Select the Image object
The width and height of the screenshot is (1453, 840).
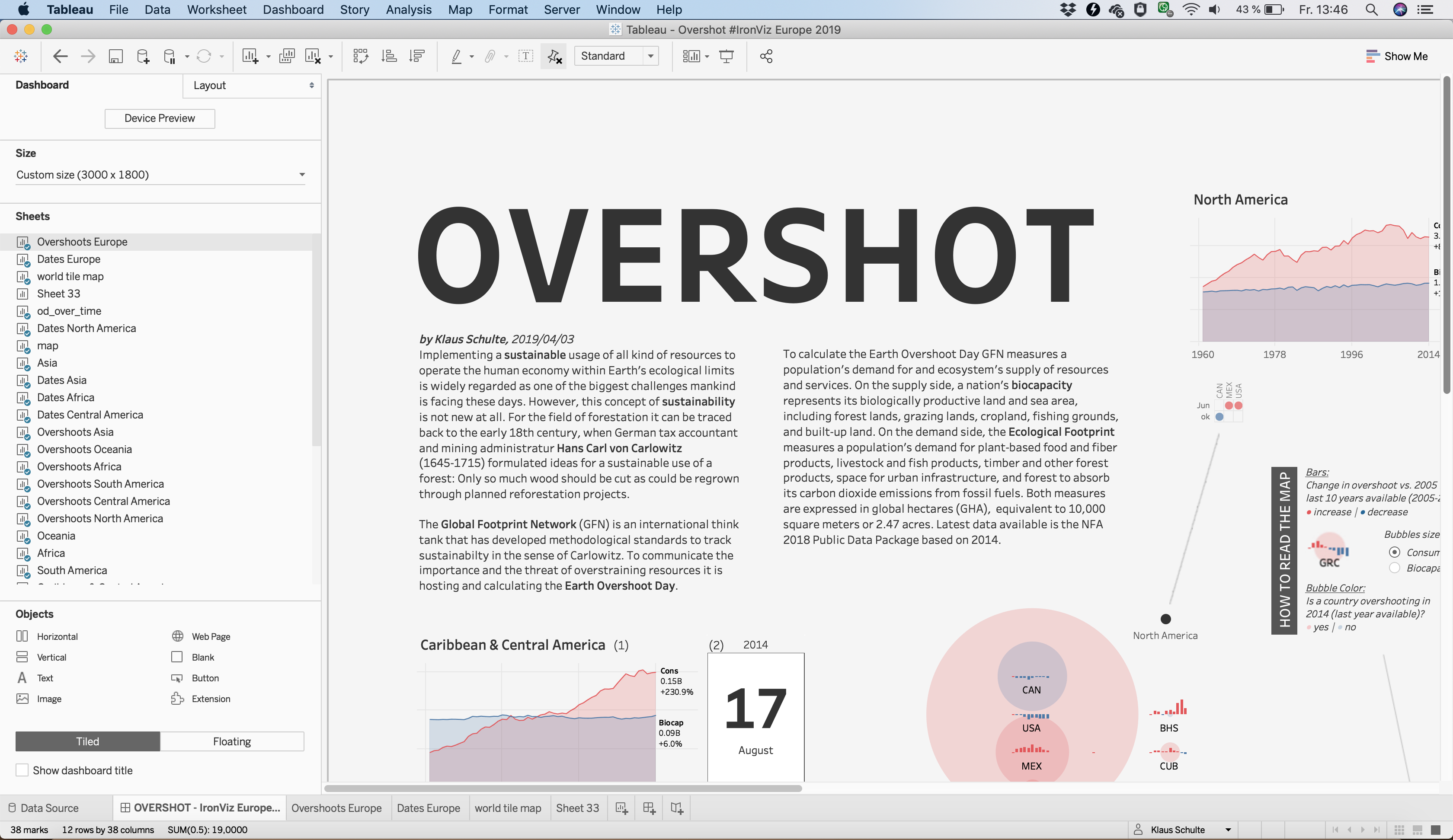pyautogui.click(x=39, y=698)
